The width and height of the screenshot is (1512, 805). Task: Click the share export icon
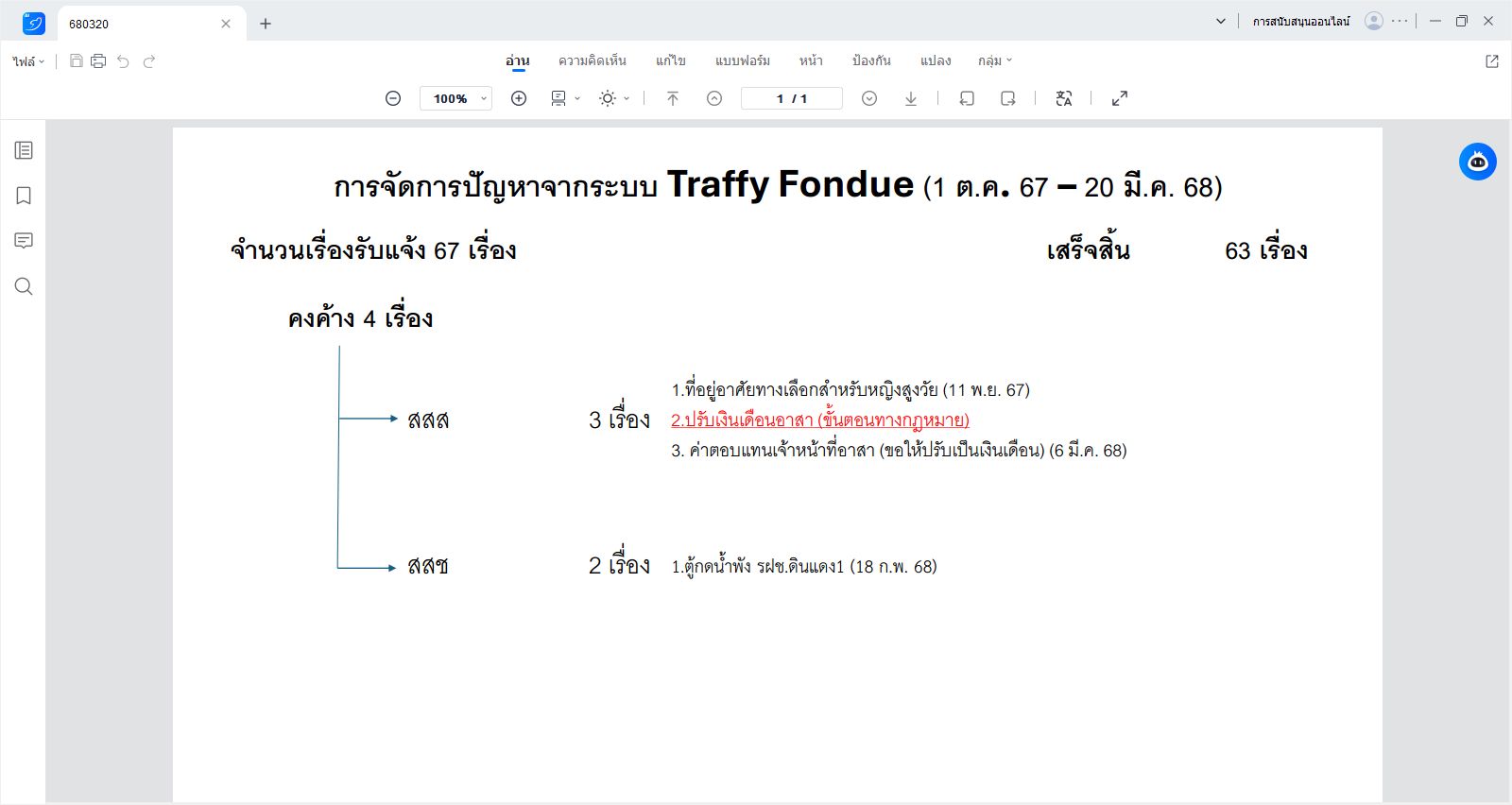tap(1492, 61)
